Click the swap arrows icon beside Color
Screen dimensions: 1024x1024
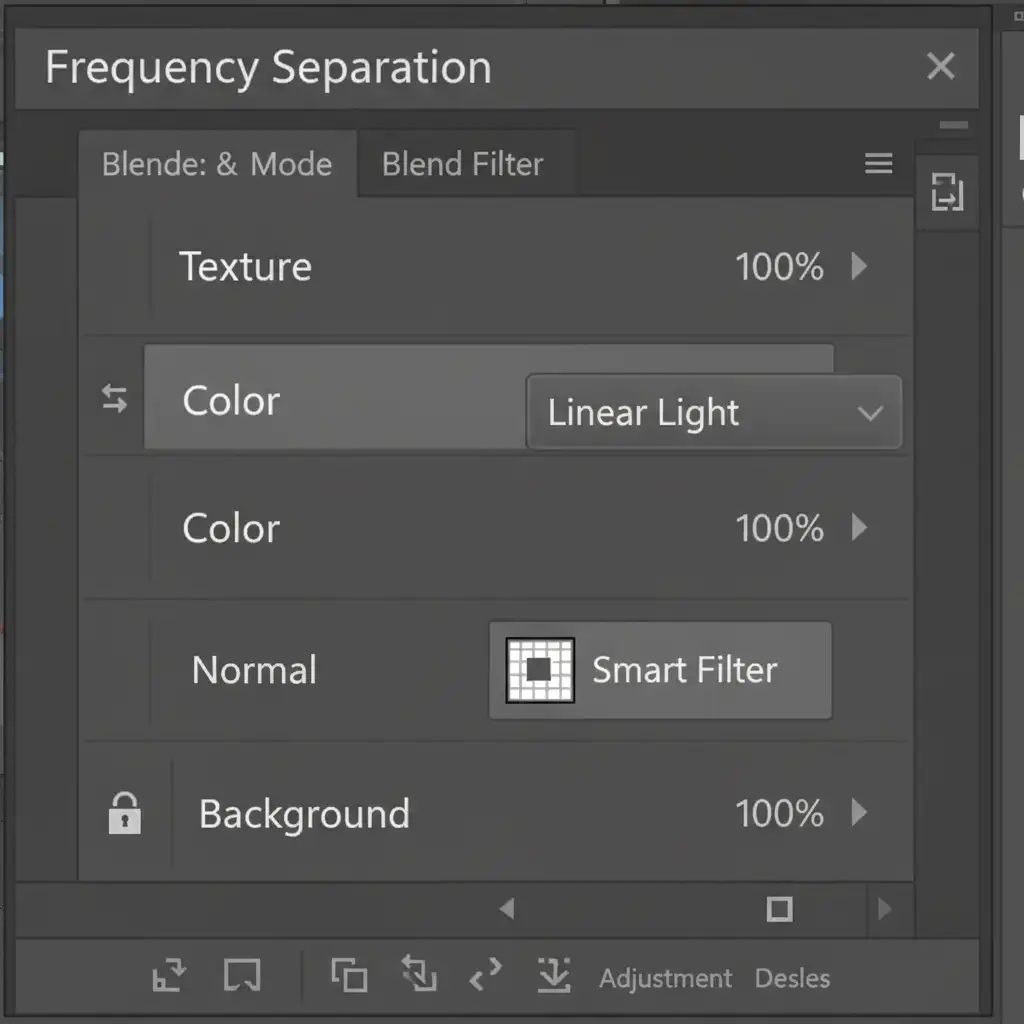(115, 400)
